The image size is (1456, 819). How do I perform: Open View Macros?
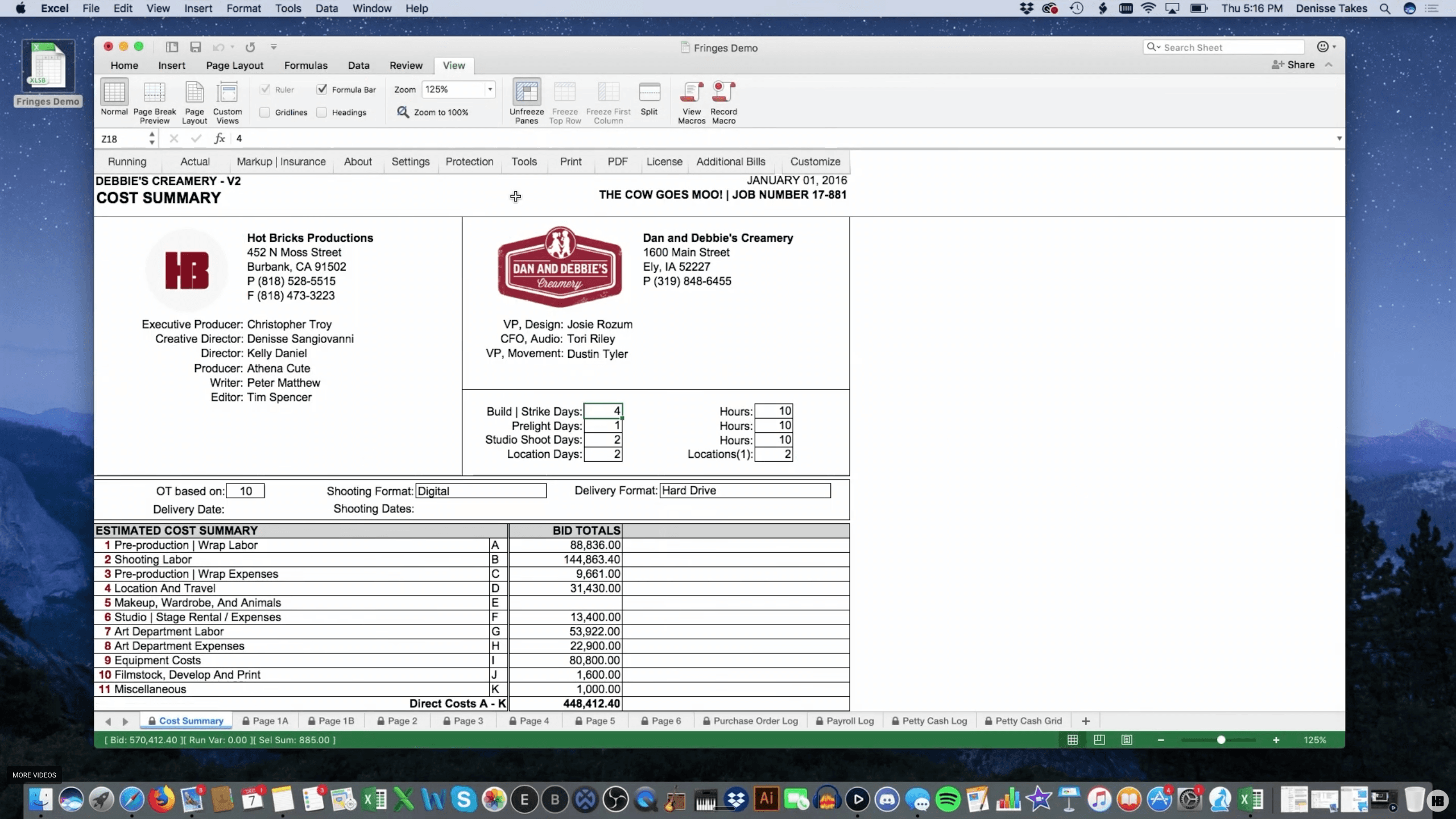(692, 93)
